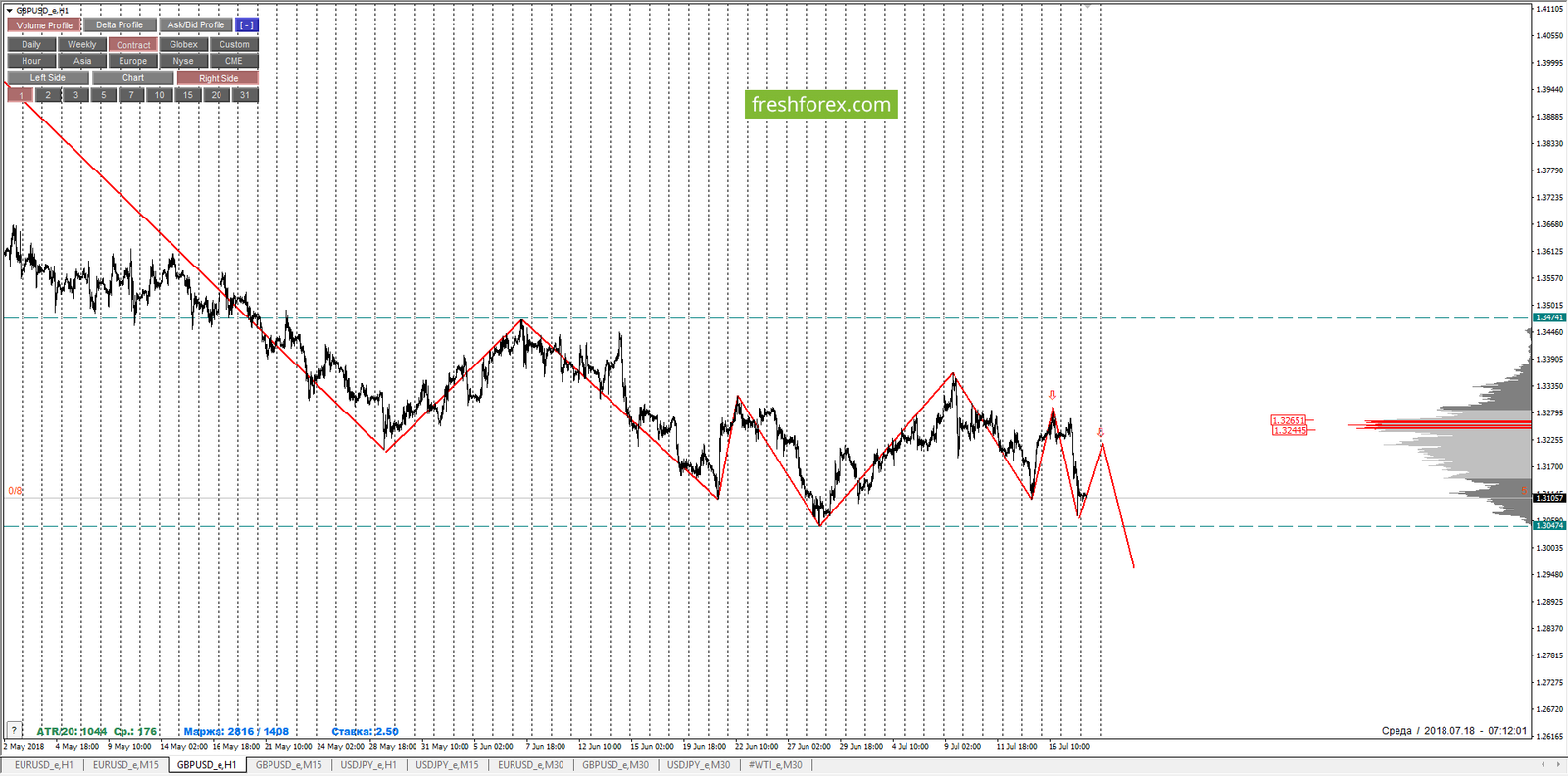Switch to EURUSD_e,H1 chart tab

point(43,765)
